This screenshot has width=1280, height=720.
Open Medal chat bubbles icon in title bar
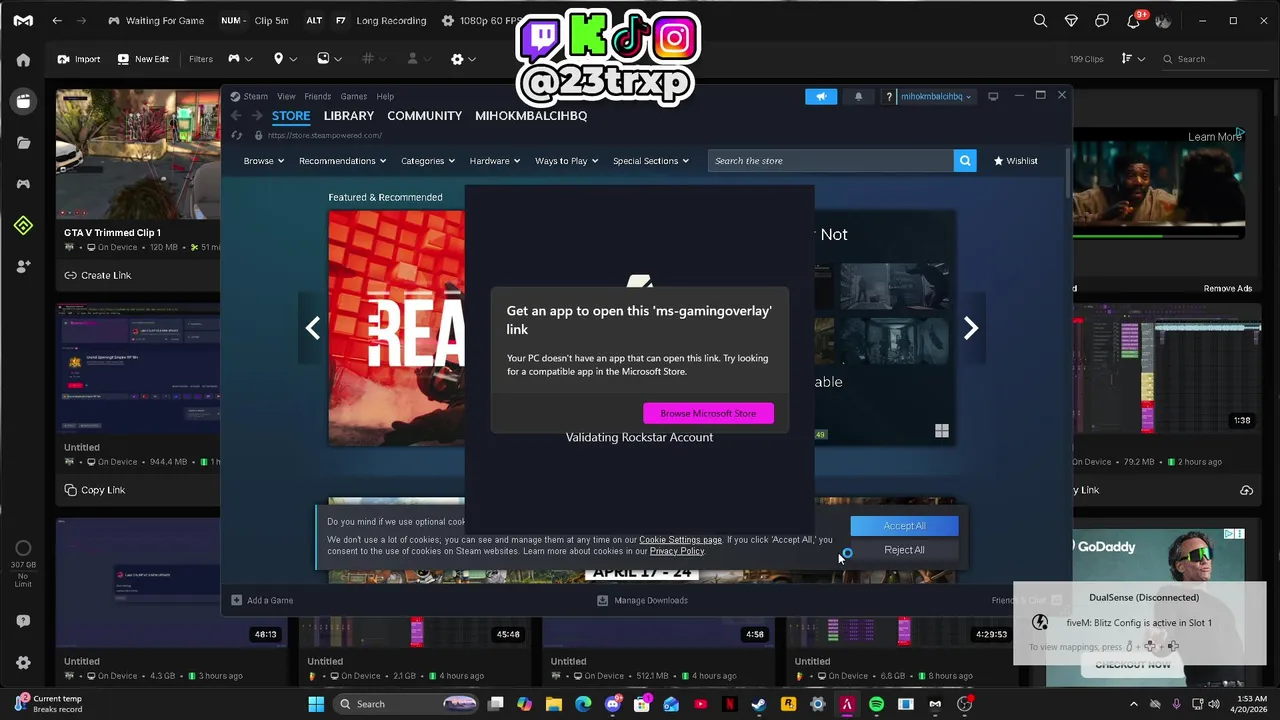[x=1102, y=20]
